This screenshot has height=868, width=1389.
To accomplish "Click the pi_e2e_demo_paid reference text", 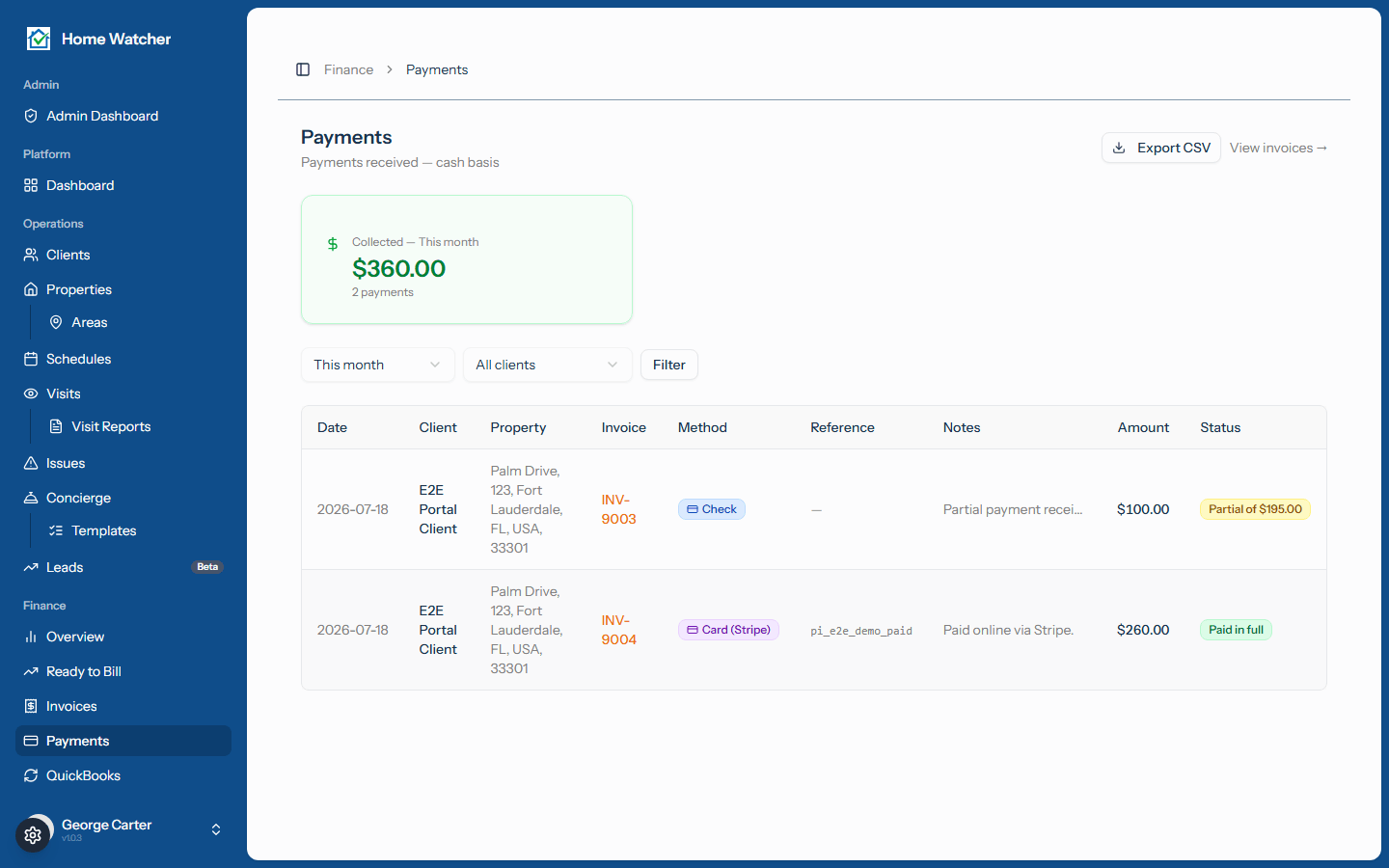I will 861,631.
